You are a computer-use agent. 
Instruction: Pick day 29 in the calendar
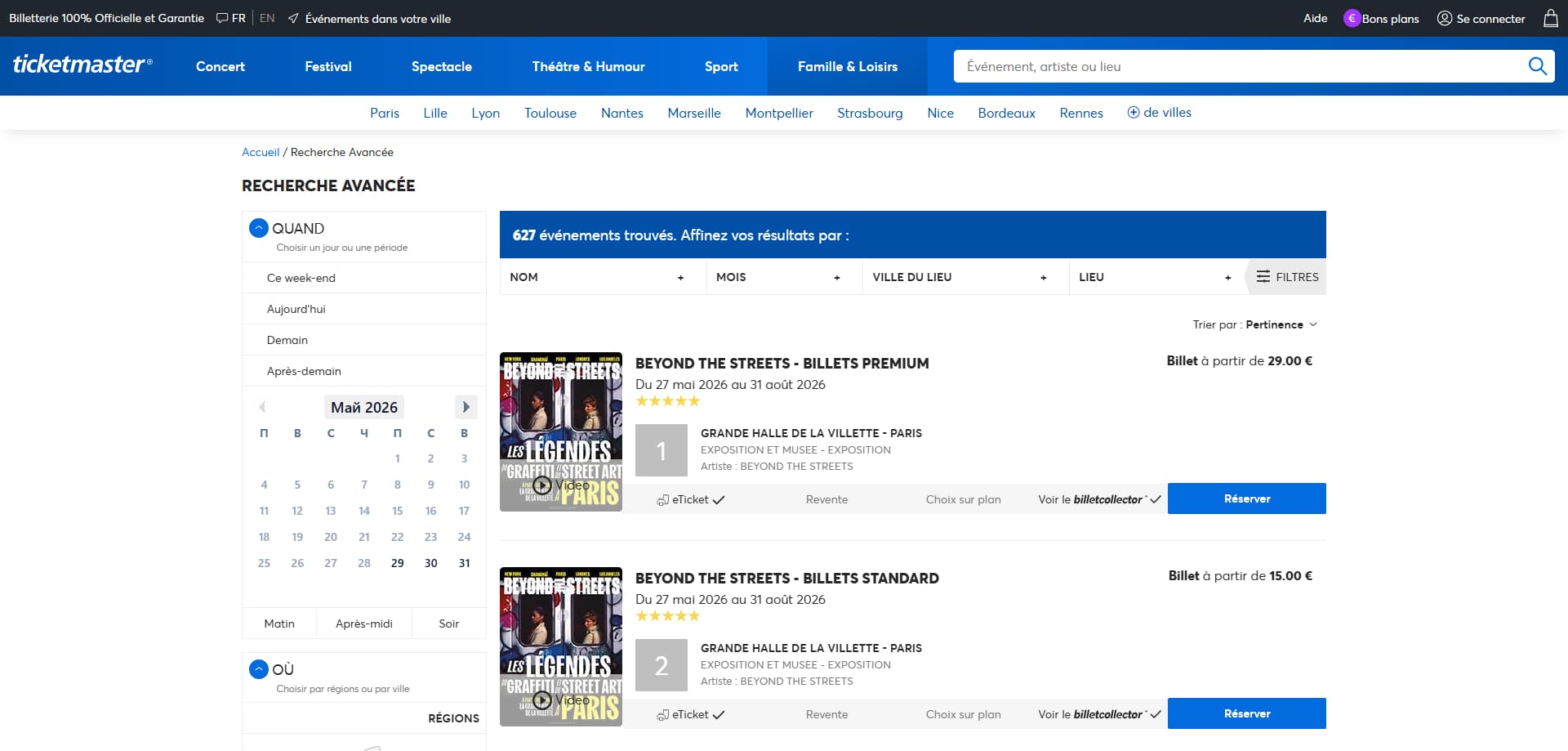pyautogui.click(x=398, y=563)
